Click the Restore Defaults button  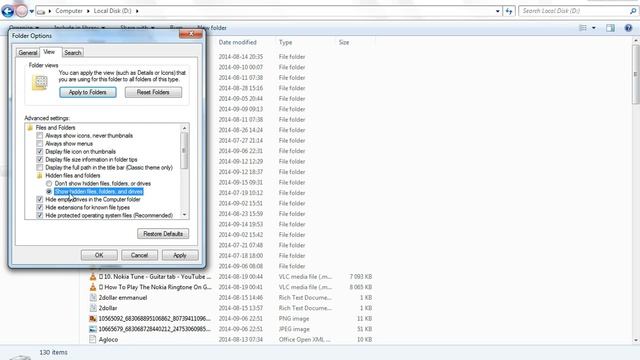click(163, 234)
